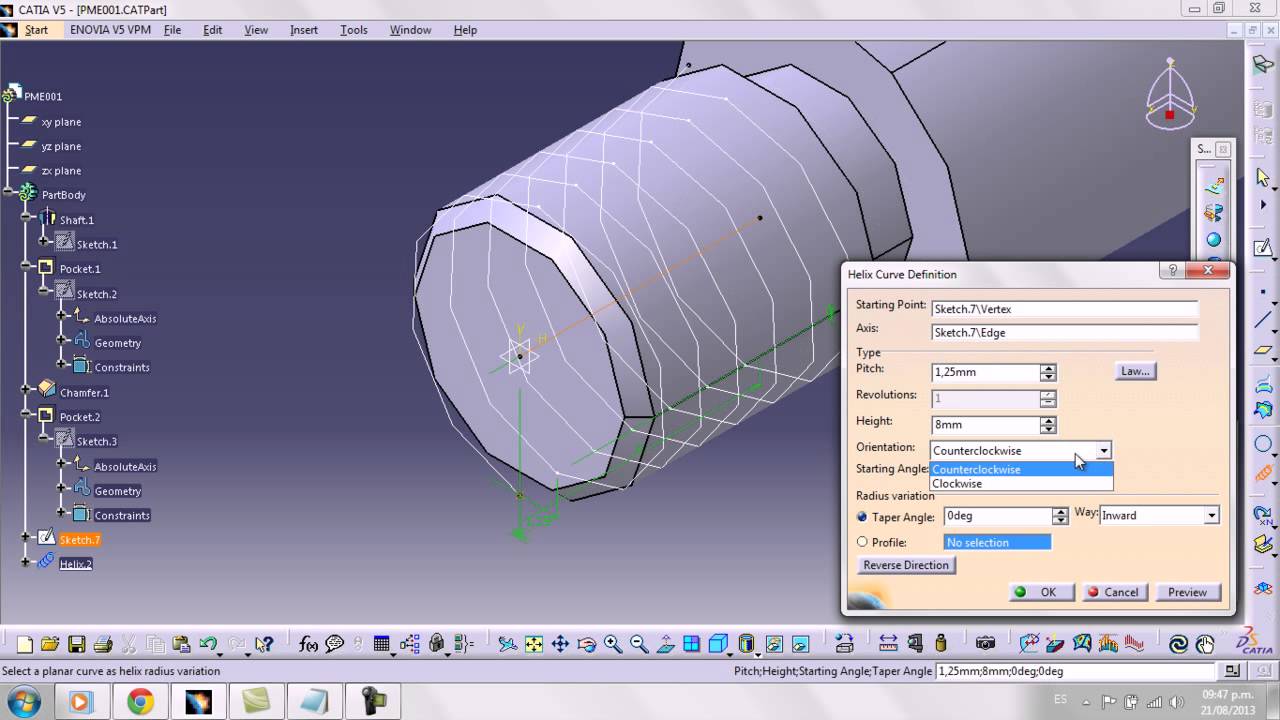The height and width of the screenshot is (720, 1280).
Task: Open Google Chrome from taskbar
Action: [140, 702]
